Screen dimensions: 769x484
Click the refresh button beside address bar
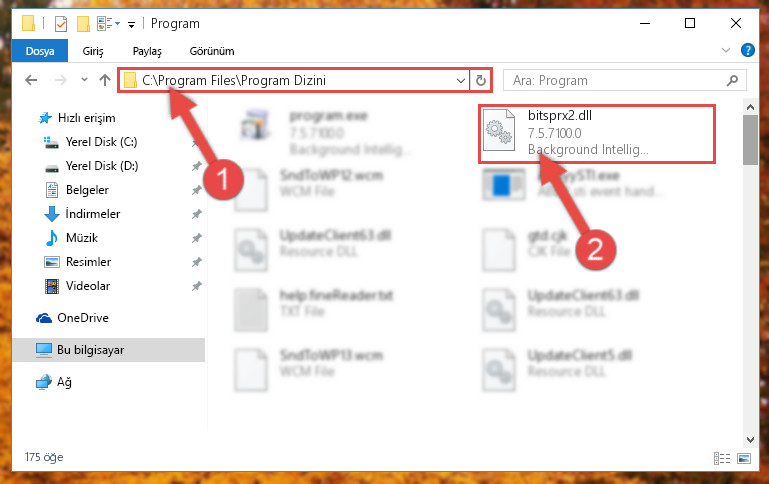pos(481,80)
